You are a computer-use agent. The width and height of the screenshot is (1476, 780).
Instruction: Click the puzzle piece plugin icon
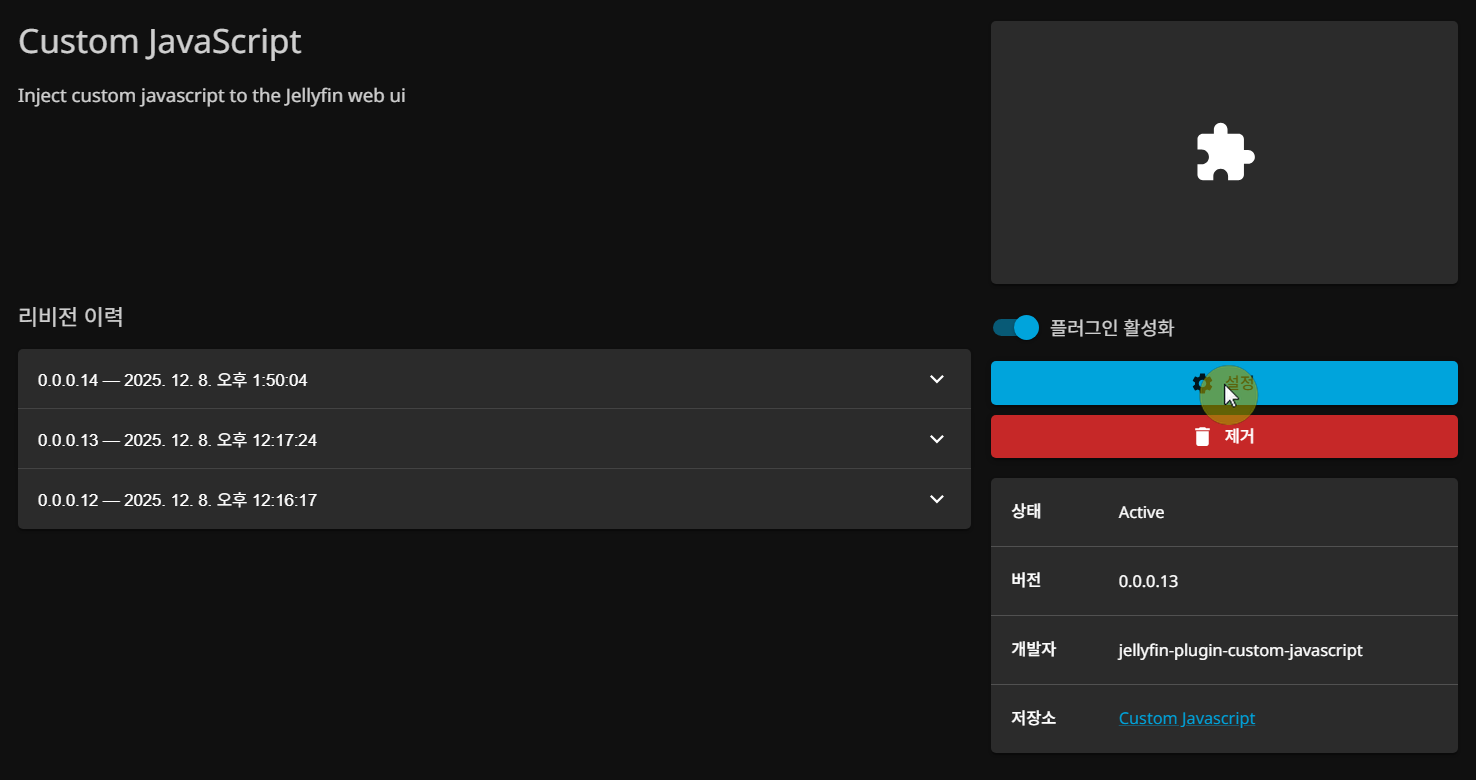click(x=1225, y=152)
